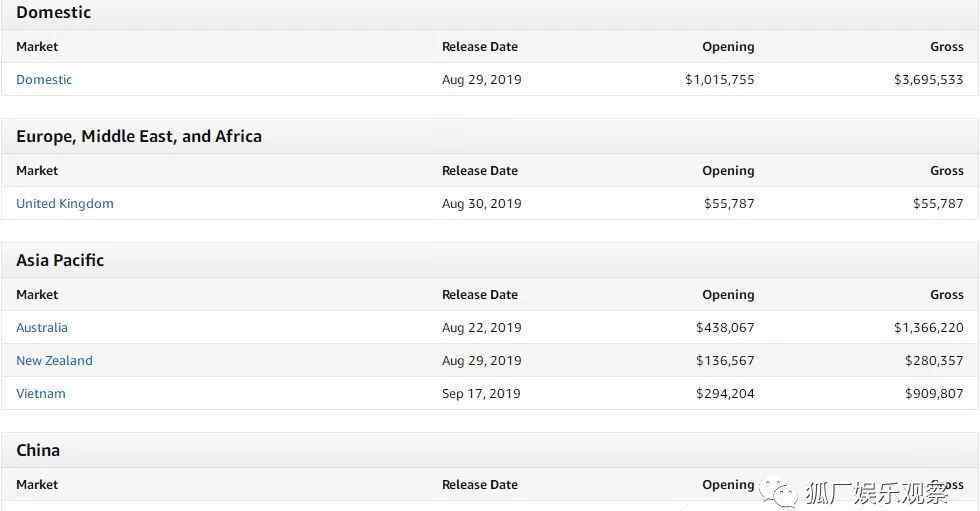The image size is (980, 511).
Task: Click Opening header in the Europe table
Action: [728, 171]
